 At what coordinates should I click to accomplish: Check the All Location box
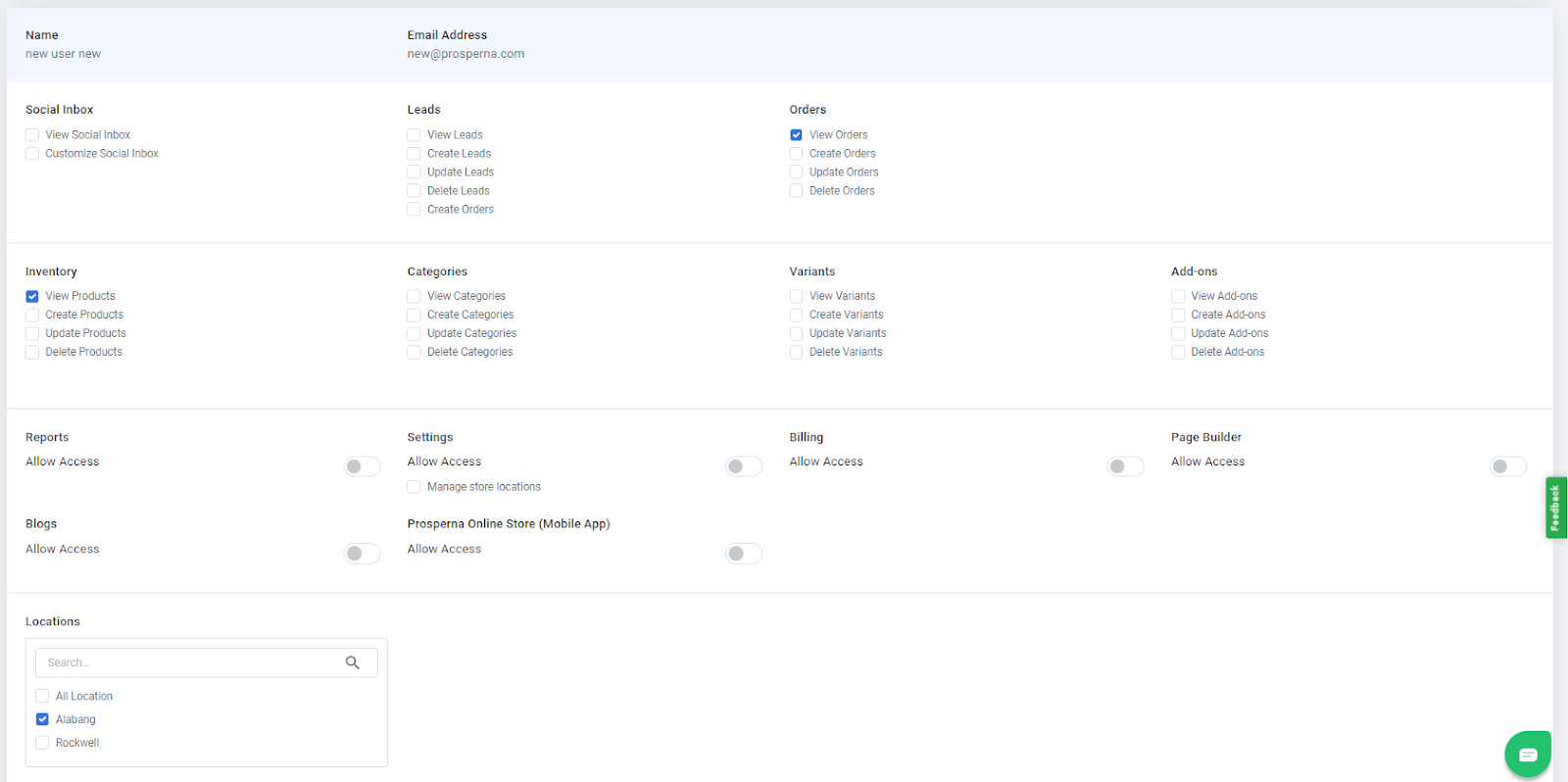[42, 696]
